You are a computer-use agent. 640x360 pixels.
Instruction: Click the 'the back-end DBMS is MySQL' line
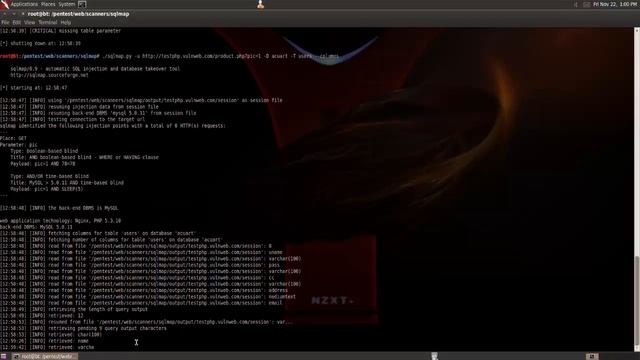(x=59, y=208)
